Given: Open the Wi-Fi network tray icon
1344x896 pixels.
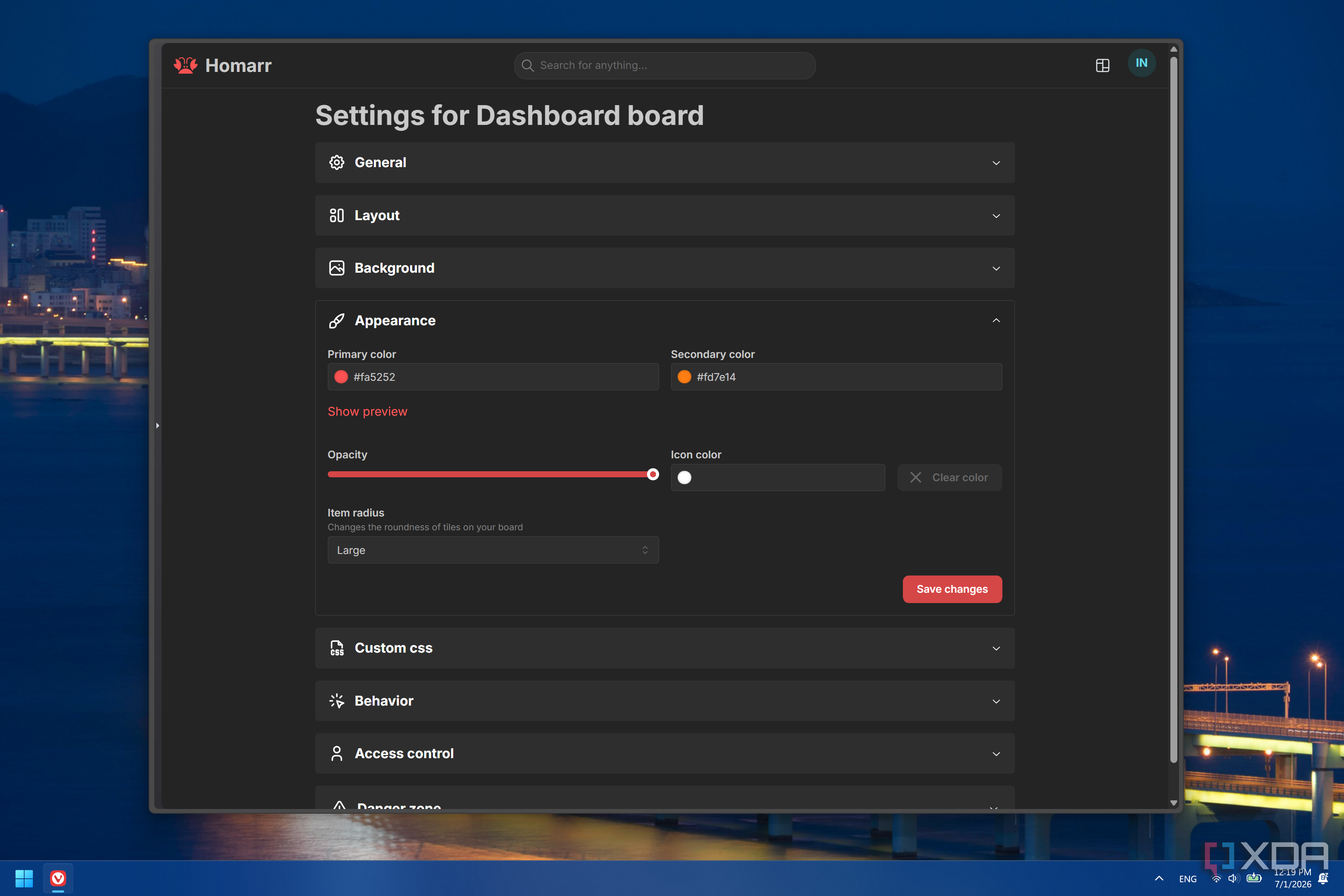Looking at the screenshot, I should tap(1216, 878).
